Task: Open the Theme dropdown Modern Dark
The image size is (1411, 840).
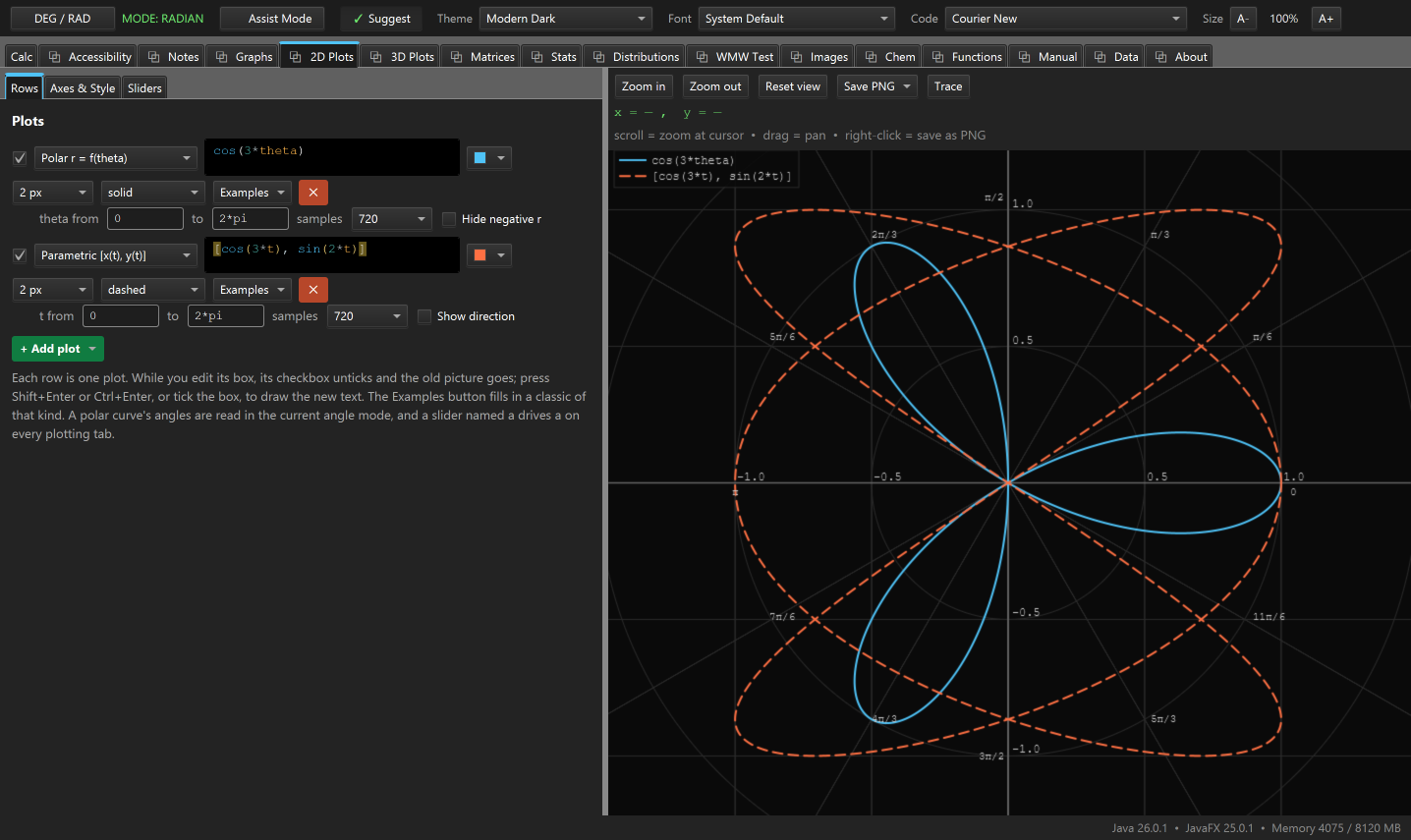Action: click(566, 19)
